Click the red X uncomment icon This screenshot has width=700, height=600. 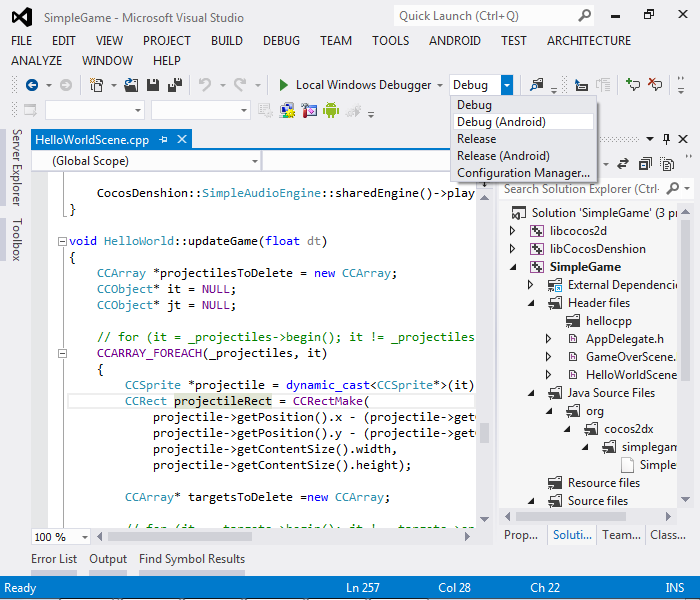coord(655,84)
